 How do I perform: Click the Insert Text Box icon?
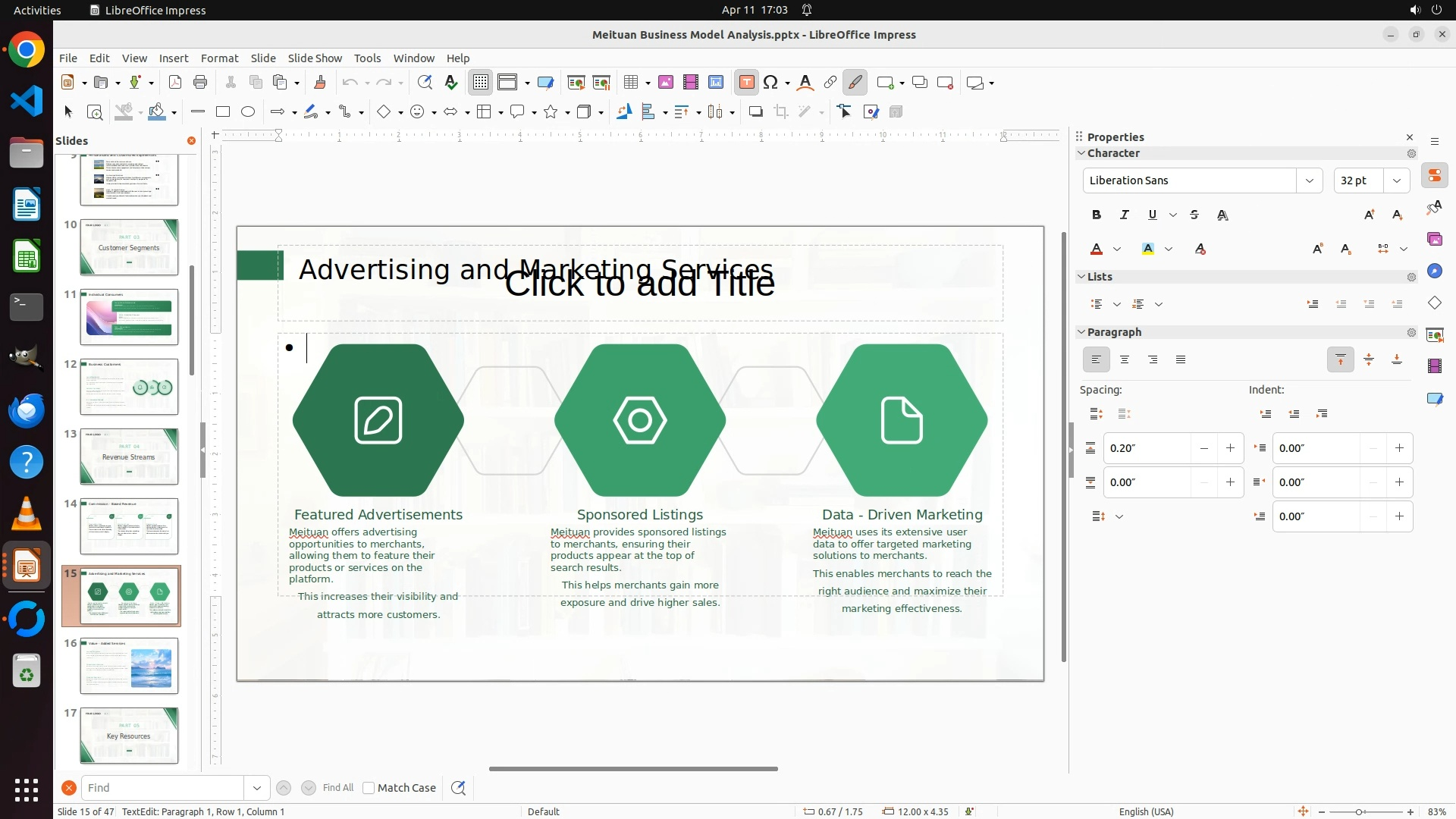(746, 83)
